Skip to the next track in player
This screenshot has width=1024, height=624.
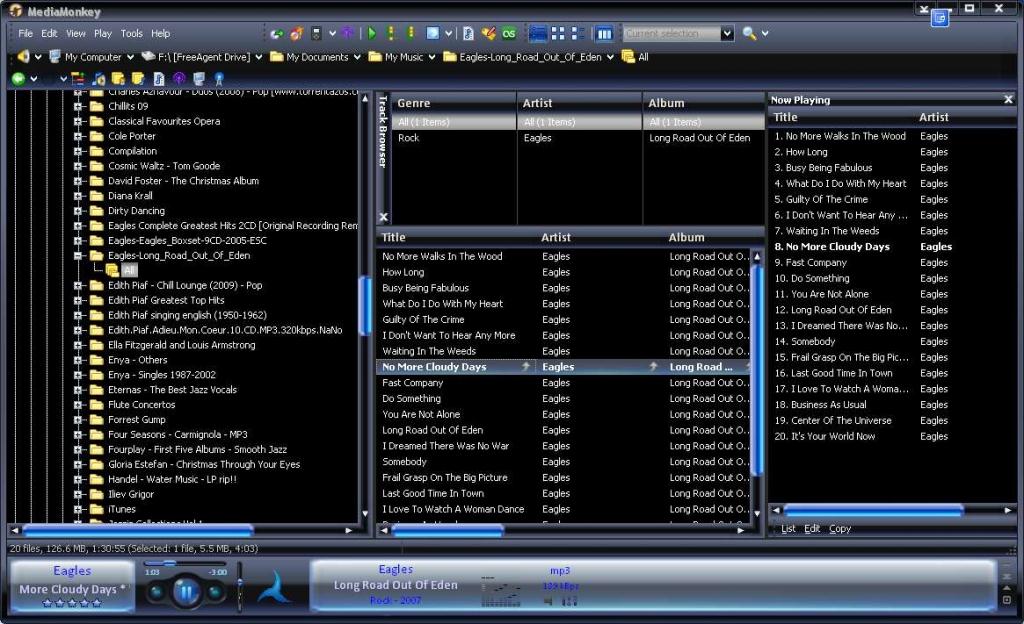(215, 592)
